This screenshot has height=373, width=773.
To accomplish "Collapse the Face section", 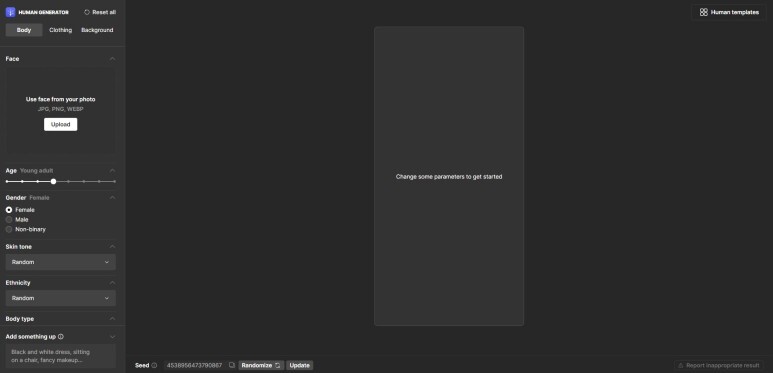I will (112, 59).
